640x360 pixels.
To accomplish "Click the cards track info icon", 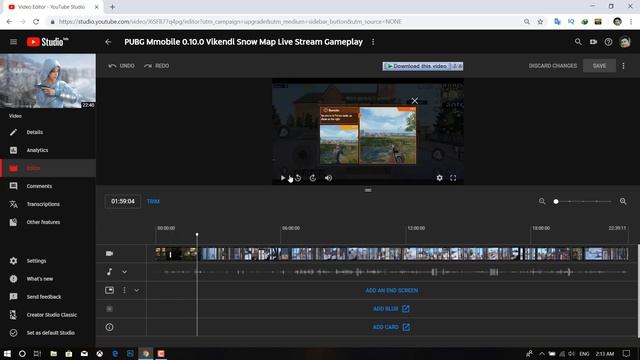I will click(109, 327).
